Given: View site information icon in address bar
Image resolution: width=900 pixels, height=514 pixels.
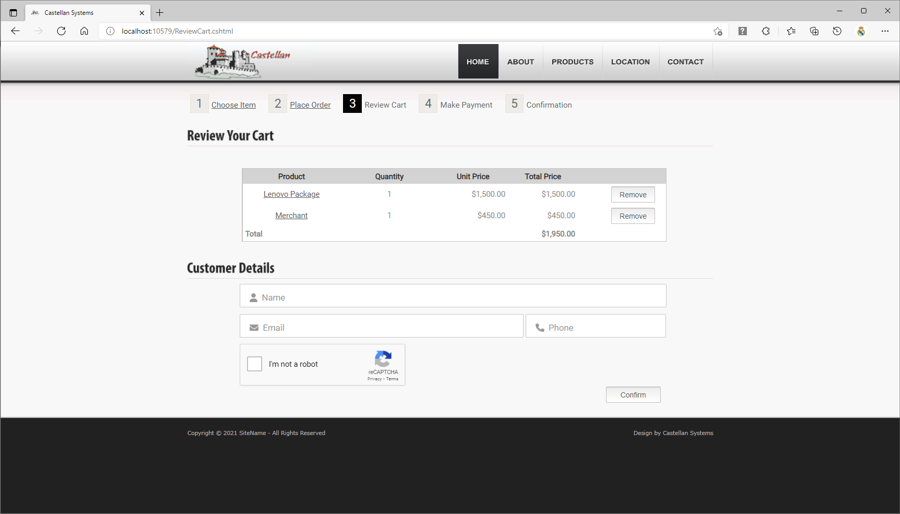Looking at the screenshot, I should [x=110, y=31].
